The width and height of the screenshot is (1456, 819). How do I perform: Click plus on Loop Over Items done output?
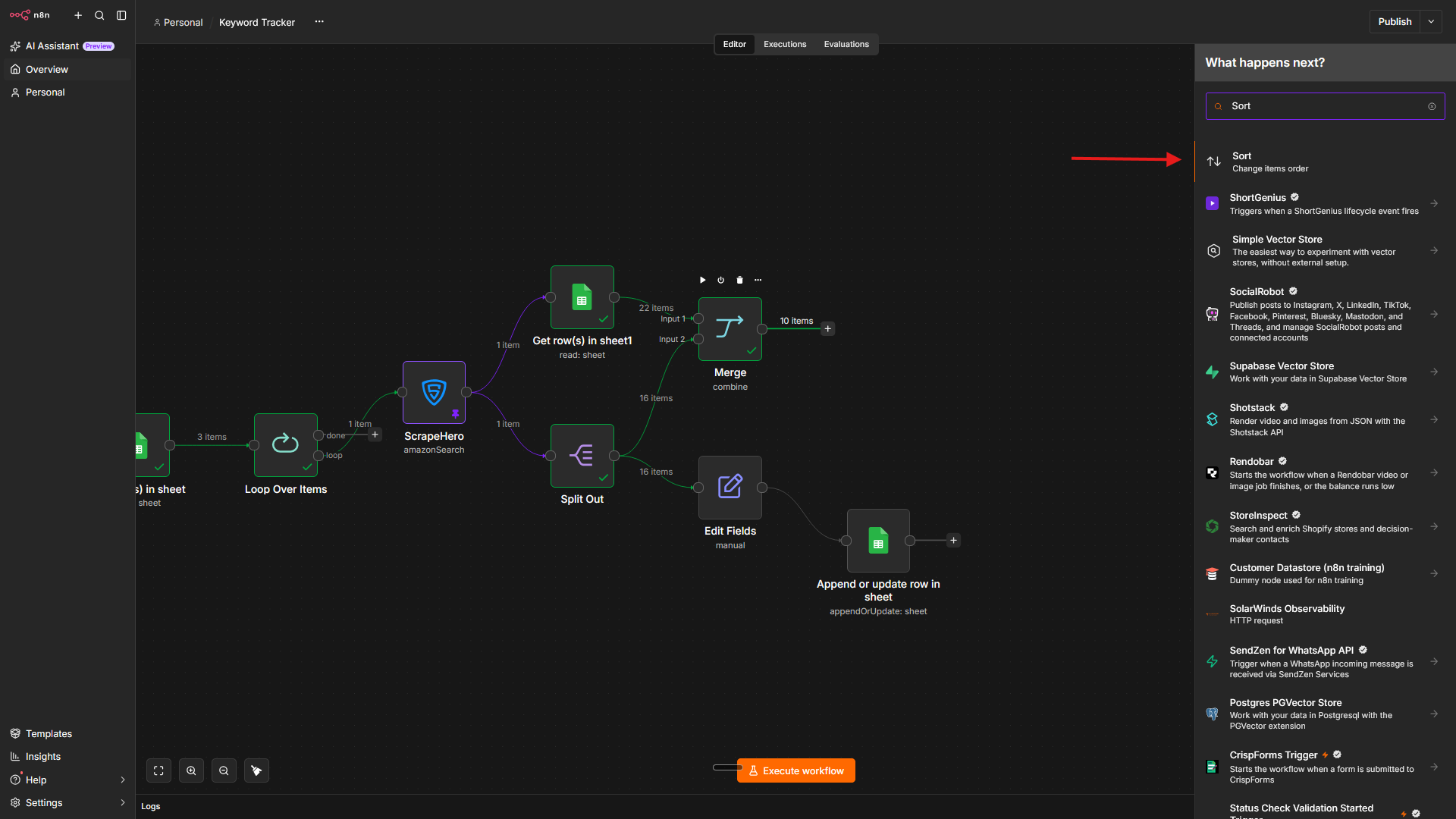point(375,435)
